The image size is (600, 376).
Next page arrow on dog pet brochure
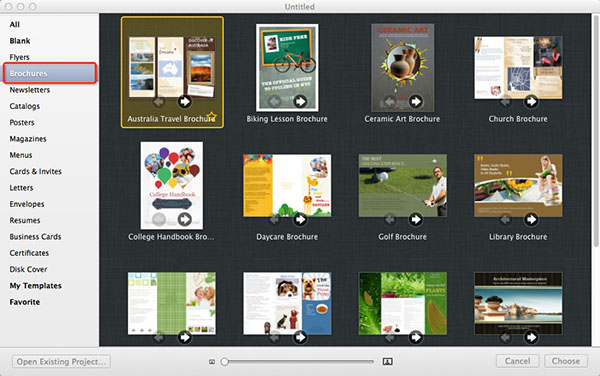(x=300, y=337)
